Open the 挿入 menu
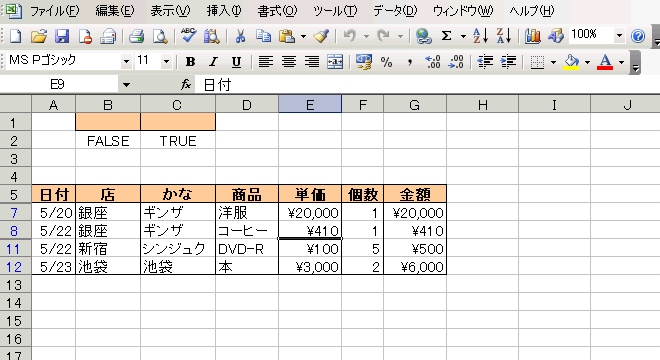 coord(224,11)
